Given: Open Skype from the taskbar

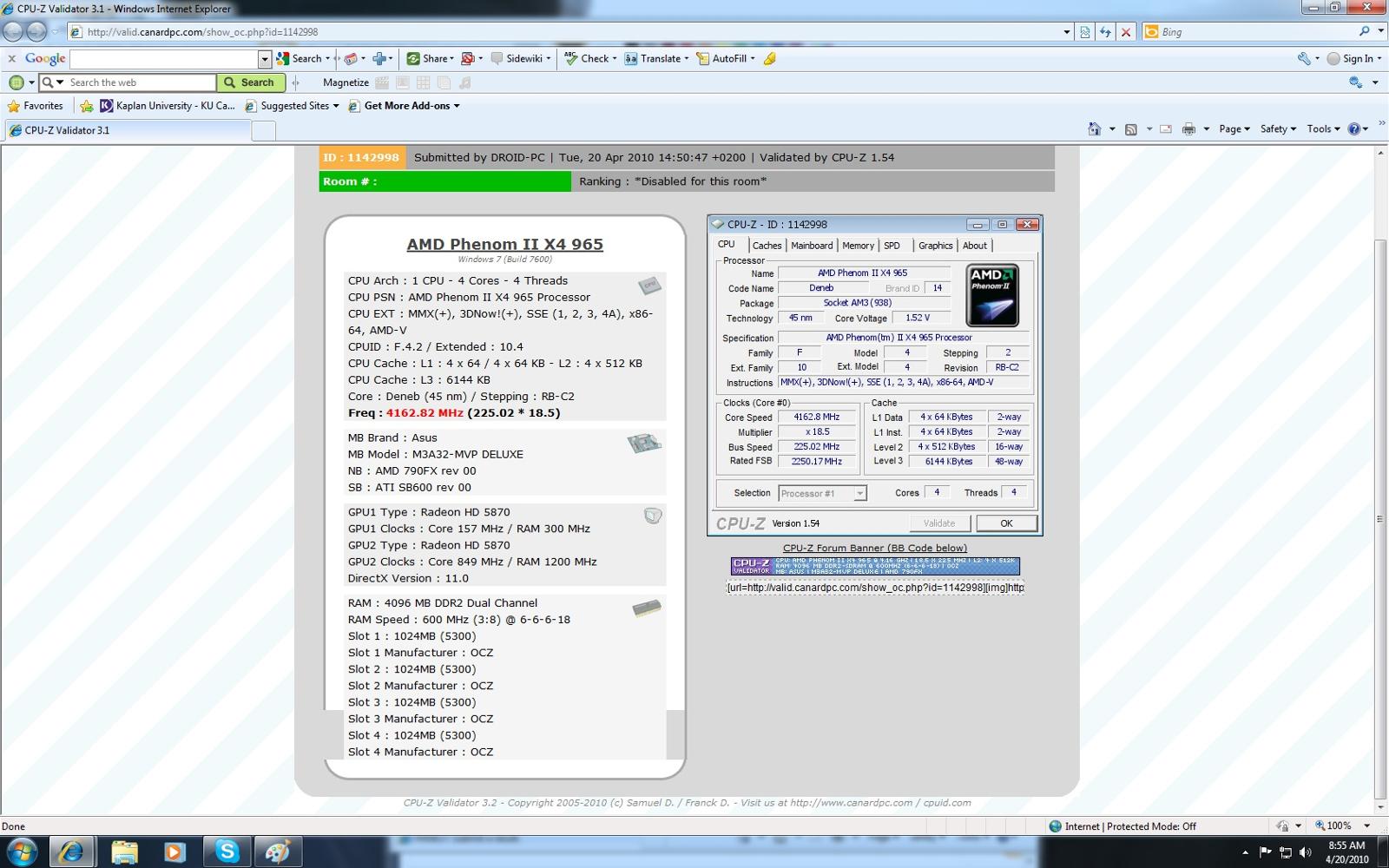Looking at the screenshot, I should point(227,852).
